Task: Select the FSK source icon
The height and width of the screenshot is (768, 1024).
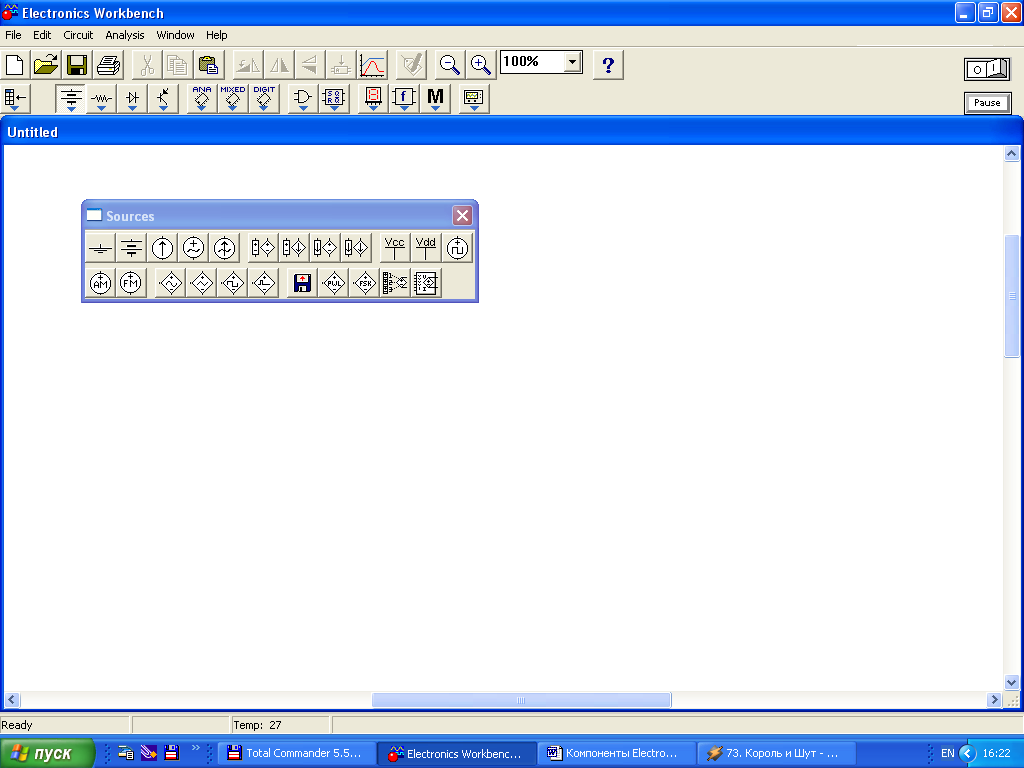Action: [364, 283]
